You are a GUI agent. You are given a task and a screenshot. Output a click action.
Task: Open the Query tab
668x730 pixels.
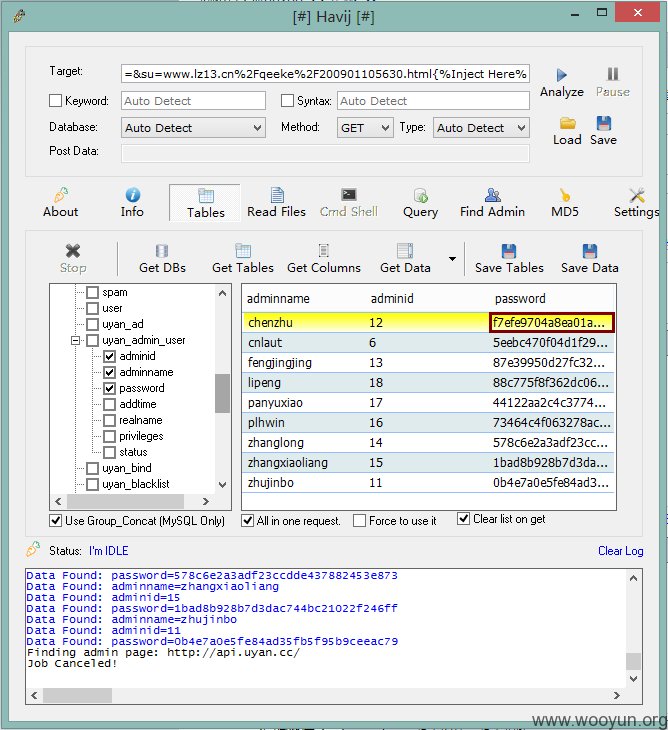click(420, 203)
